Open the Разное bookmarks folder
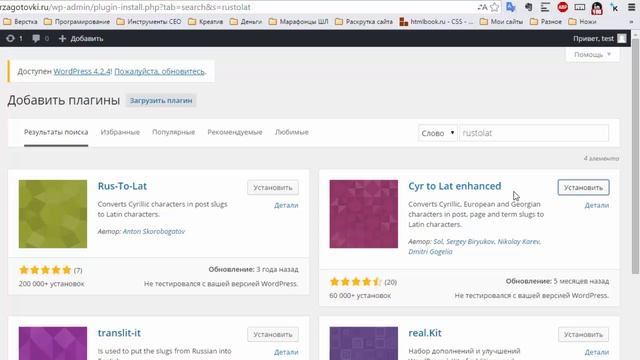Screen dimensions: 640x360 point(546,22)
